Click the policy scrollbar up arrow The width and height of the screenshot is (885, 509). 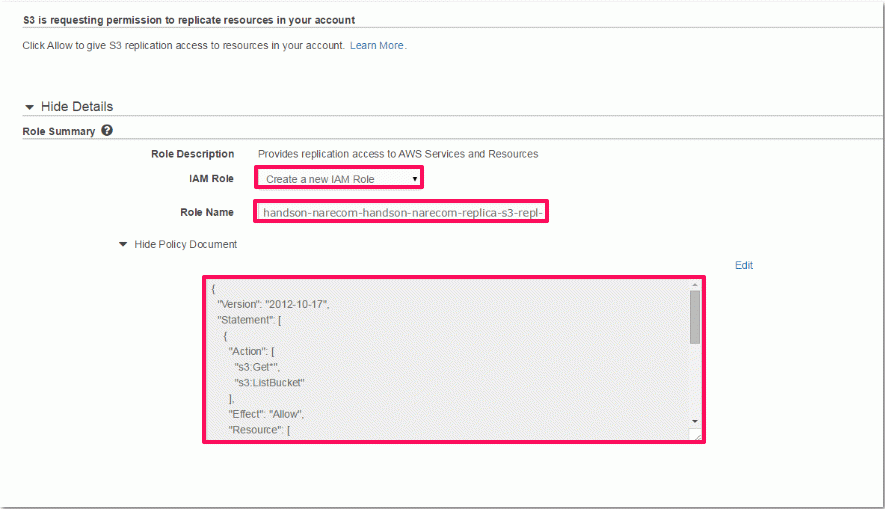695,285
